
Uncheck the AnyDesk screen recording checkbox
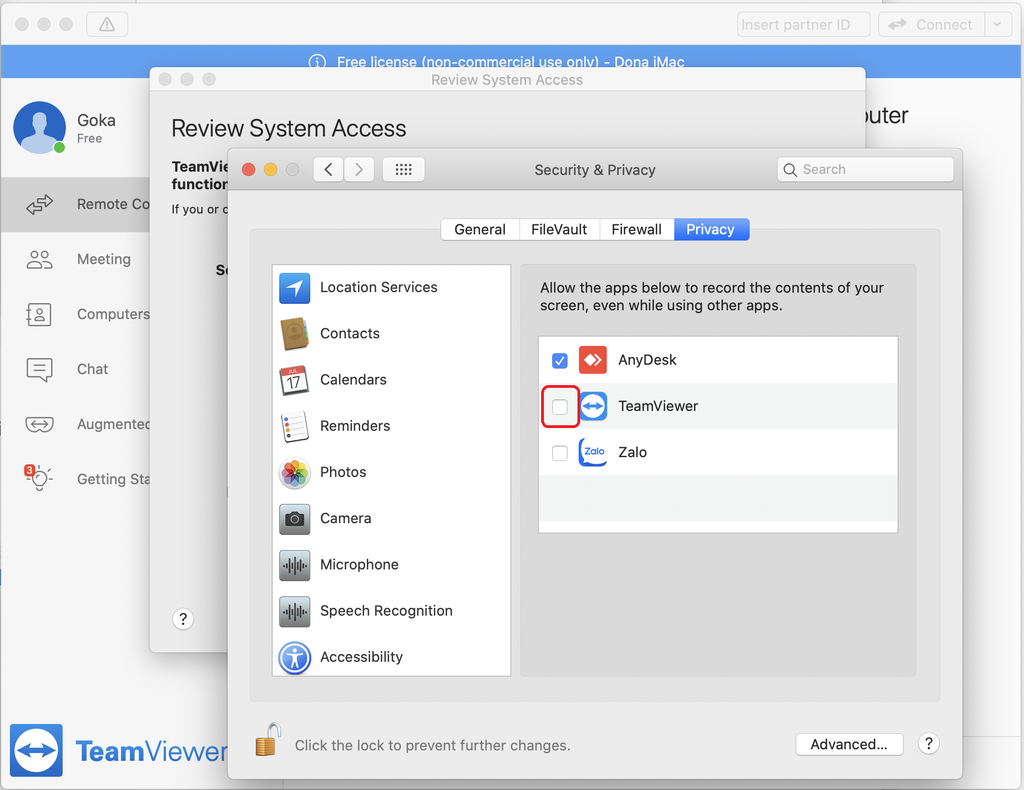(x=560, y=360)
